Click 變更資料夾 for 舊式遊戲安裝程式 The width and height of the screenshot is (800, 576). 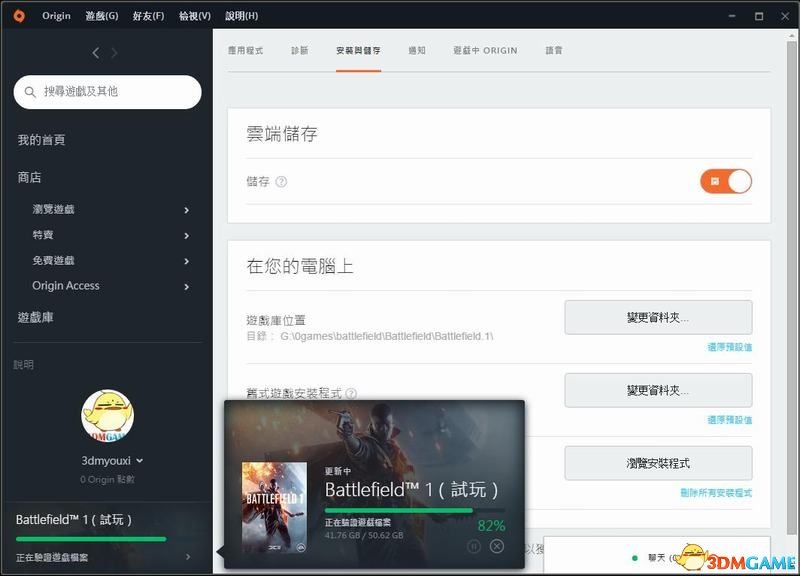click(658, 390)
